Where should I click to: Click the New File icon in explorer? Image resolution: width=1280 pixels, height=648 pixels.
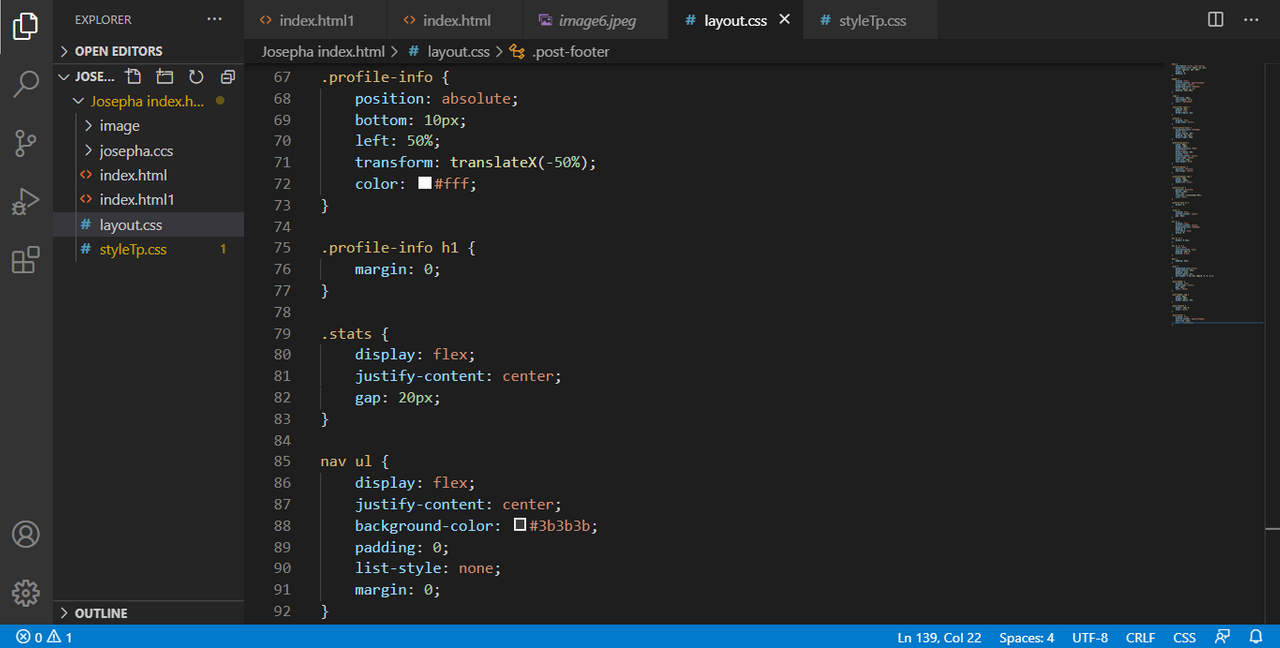(133, 77)
